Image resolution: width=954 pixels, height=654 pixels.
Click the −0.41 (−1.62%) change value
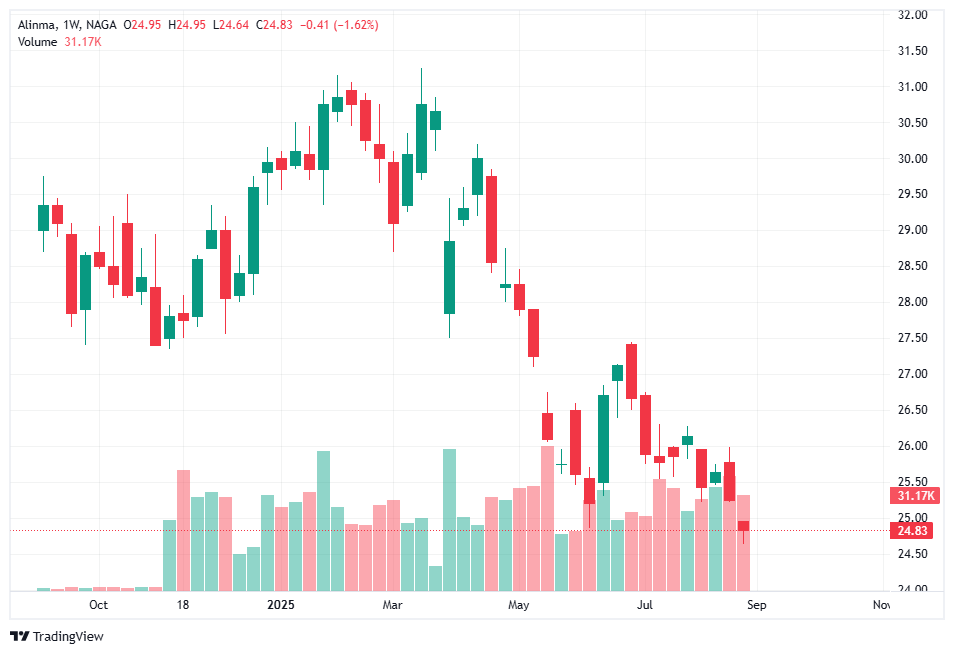coord(344,25)
